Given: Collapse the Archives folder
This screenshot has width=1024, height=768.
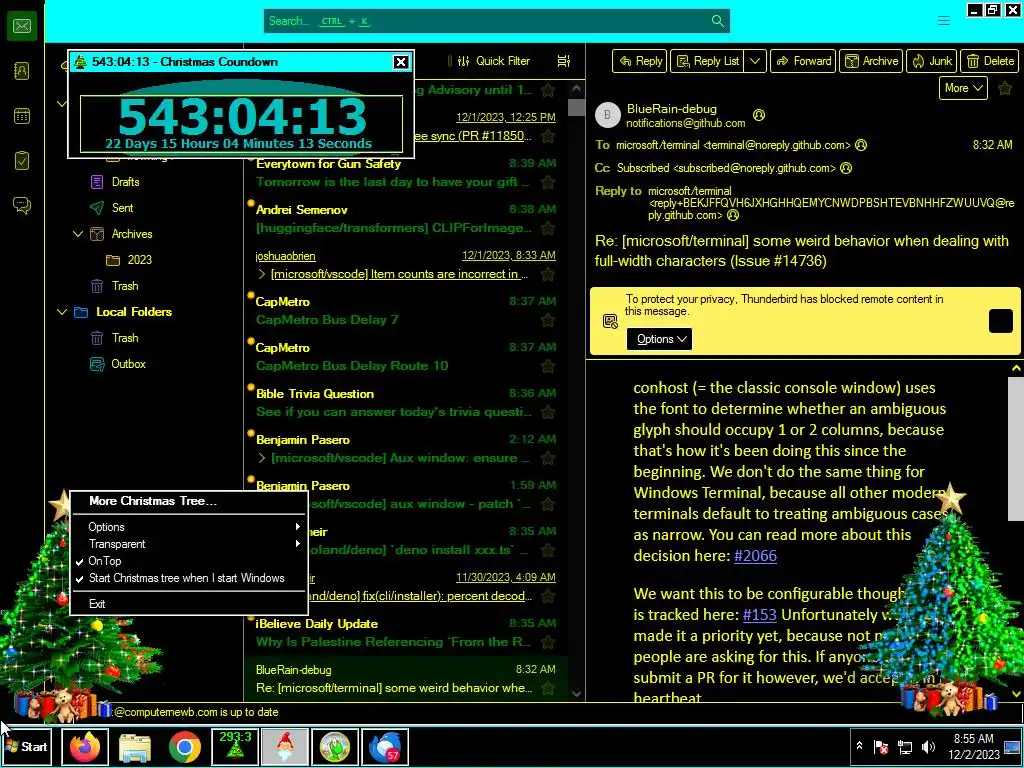Looking at the screenshot, I should point(78,234).
